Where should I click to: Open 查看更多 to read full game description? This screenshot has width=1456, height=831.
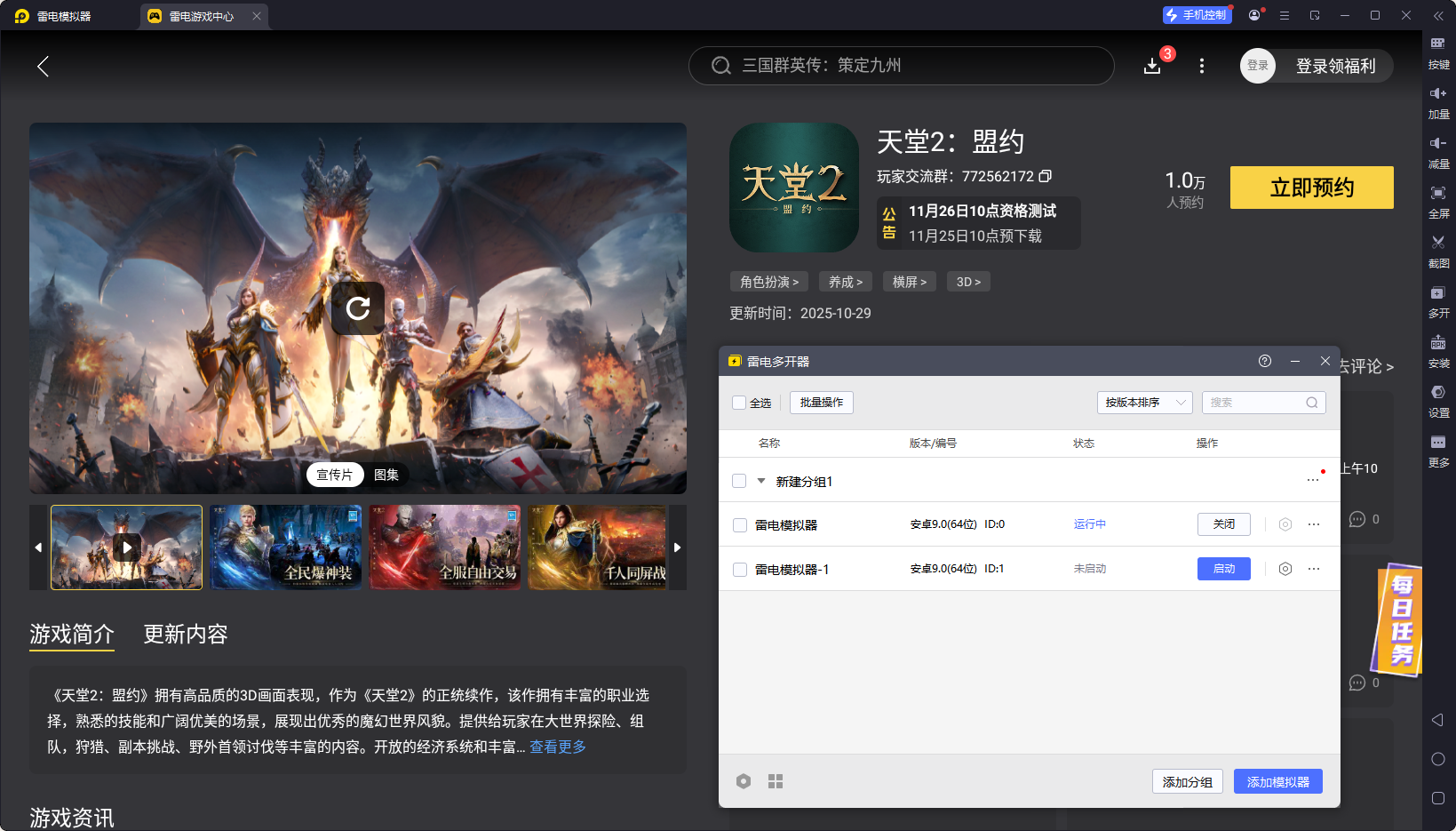click(x=556, y=747)
